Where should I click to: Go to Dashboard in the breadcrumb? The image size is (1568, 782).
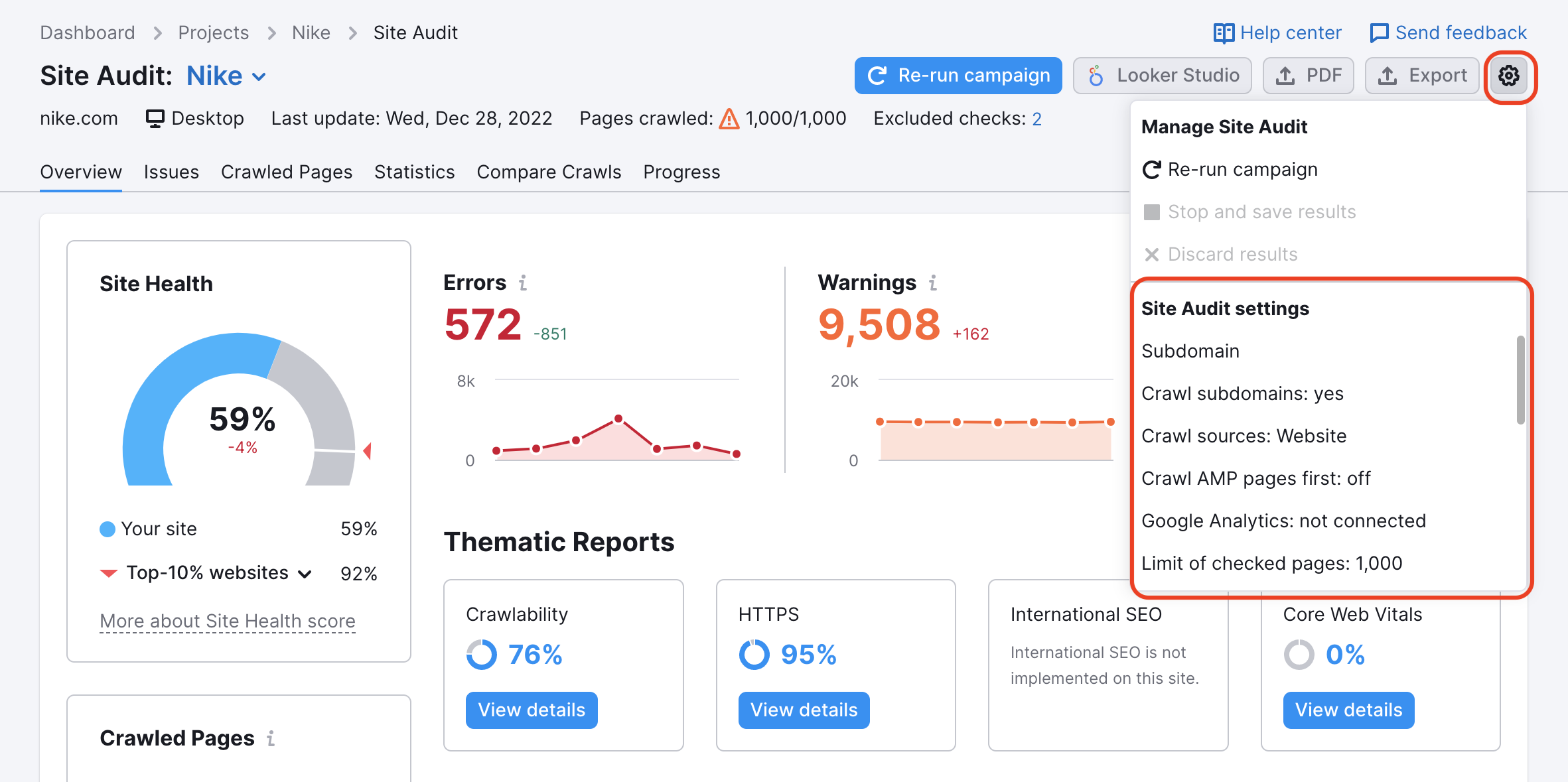tap(88, 33)
